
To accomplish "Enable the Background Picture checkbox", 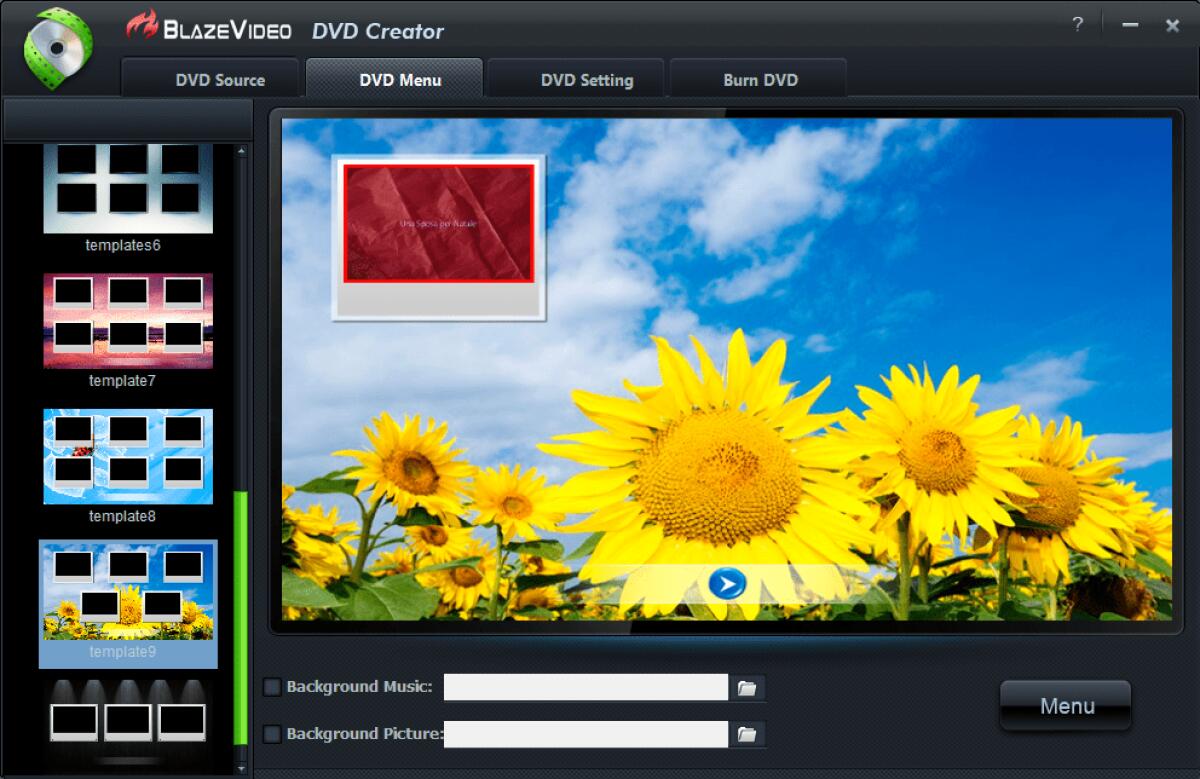I will click(270, 733).
